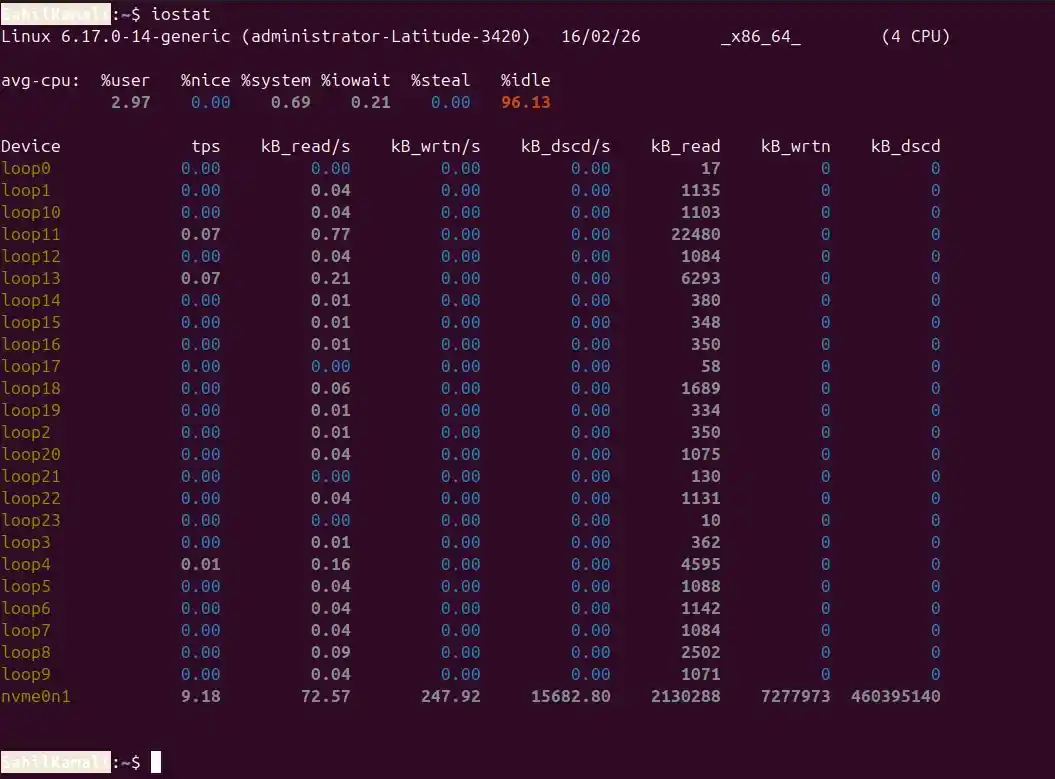Image resolution: width=1055 pixels, height=779 pixels.
Task: Select loop14 kB_read value 380
Action: point(706,300)
